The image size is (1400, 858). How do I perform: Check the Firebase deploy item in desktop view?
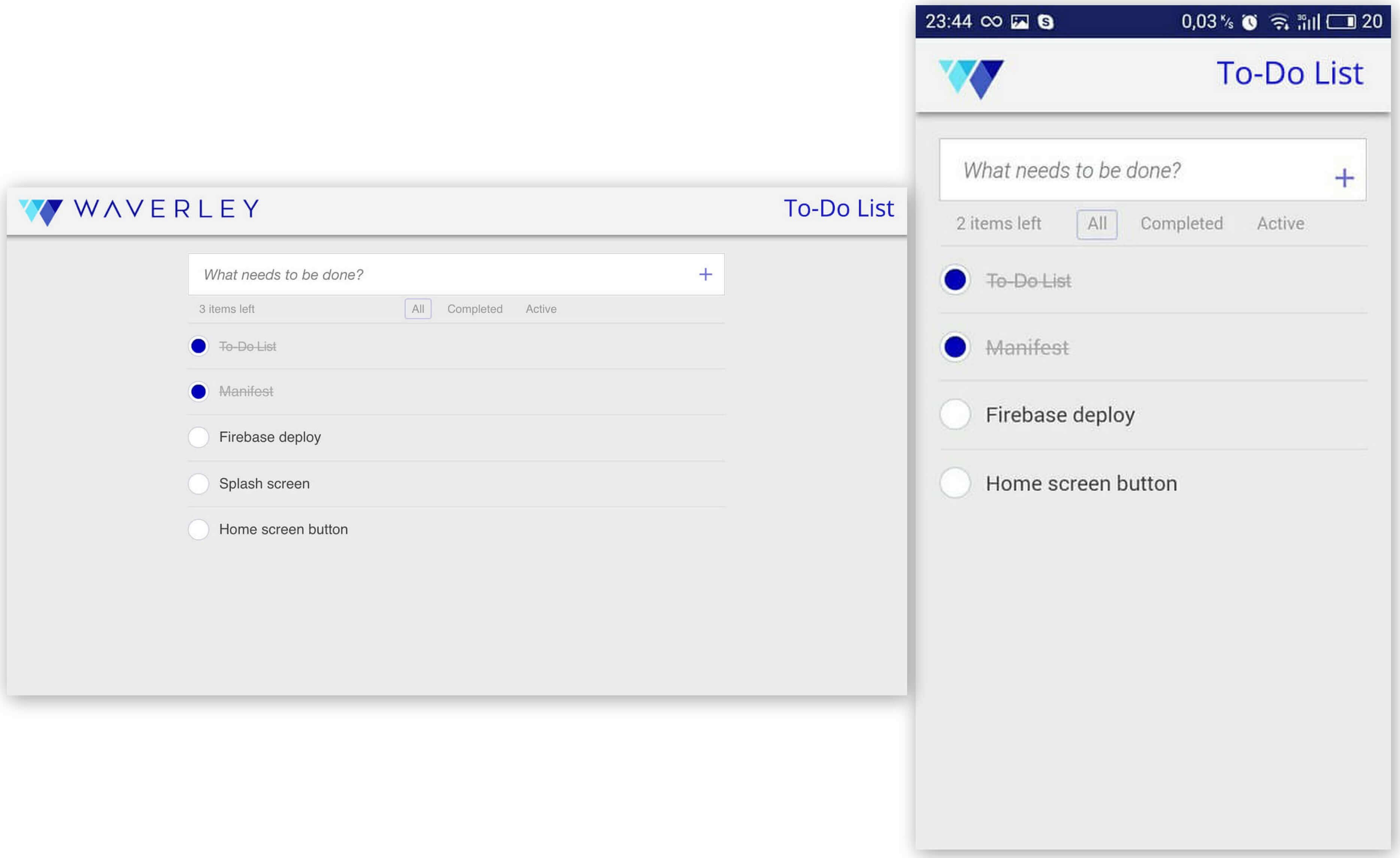tap(198, 437)
